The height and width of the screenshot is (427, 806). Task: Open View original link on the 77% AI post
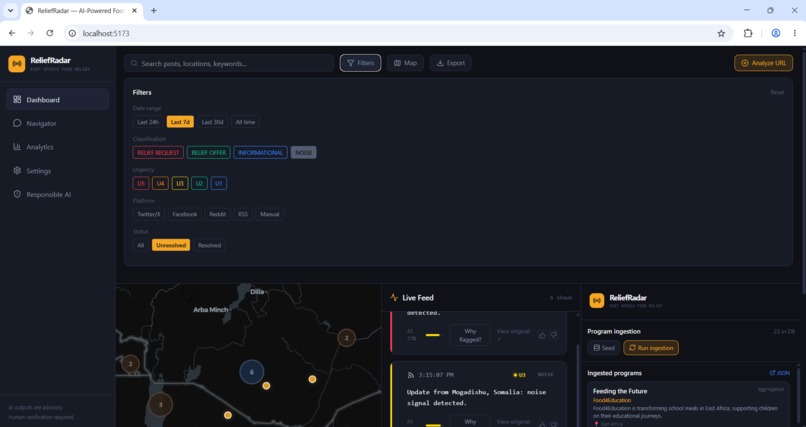513,335
